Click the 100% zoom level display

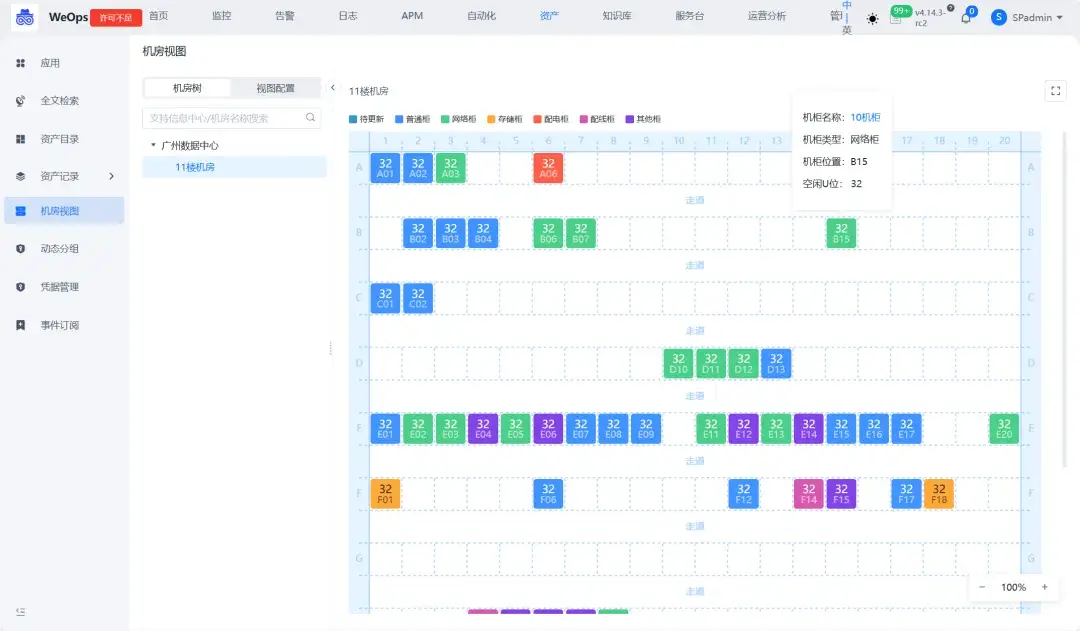pos(1013,587)
